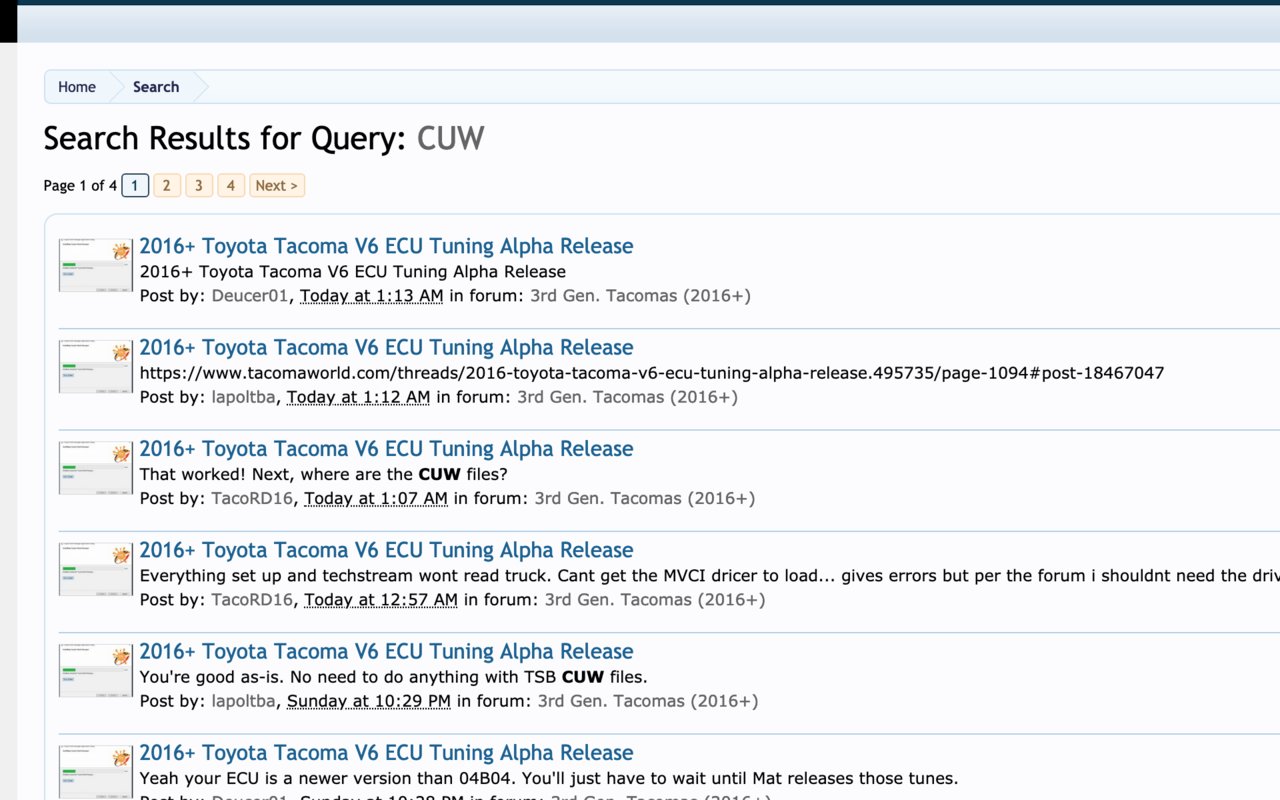Screen dimensions: 1280x800
Task: Click thumbnail beside 'Yeah your ECU' post
Action: pyautogui.click(x=96, y=771)
